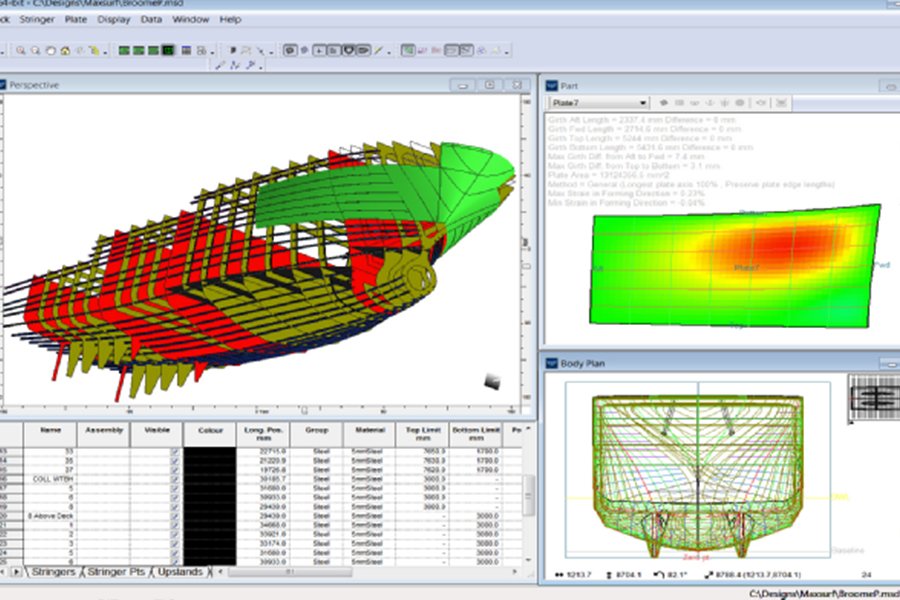This screenshot has width=900, height=600.
Task: Switch to the Stringer Pts tab
Action: [x=116, y=572]
